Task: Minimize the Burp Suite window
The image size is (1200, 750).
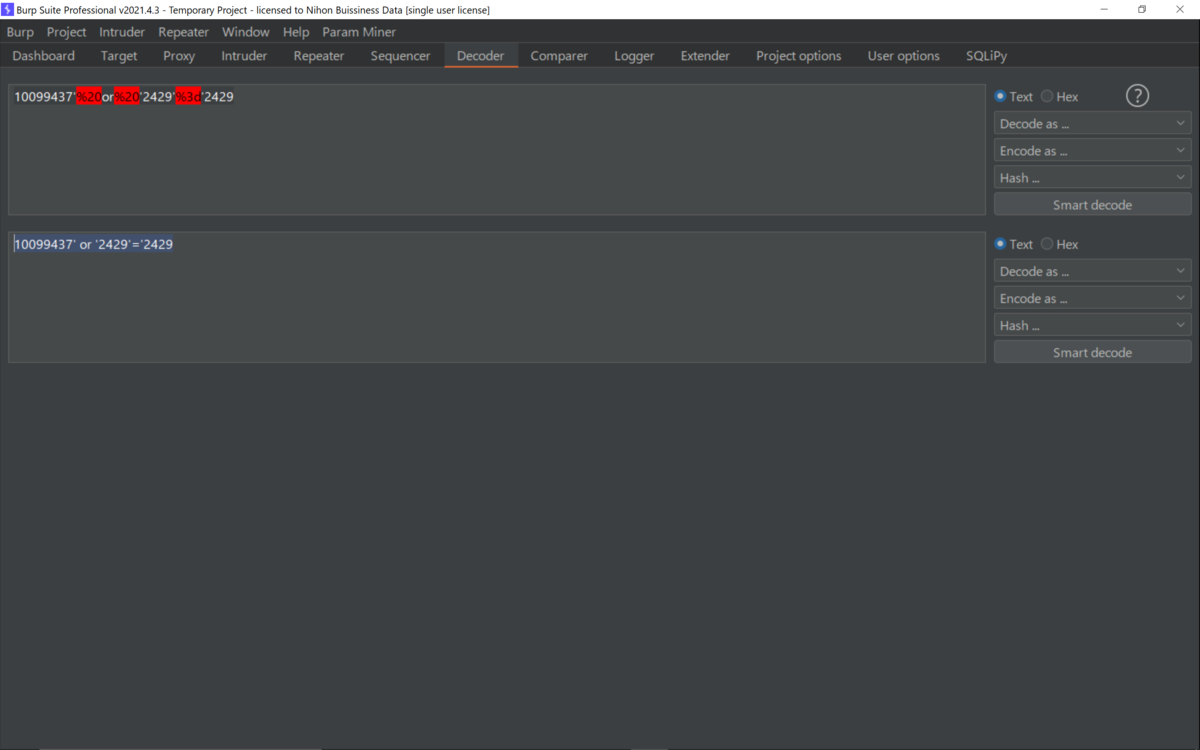Action: [x=1104, y=9]
